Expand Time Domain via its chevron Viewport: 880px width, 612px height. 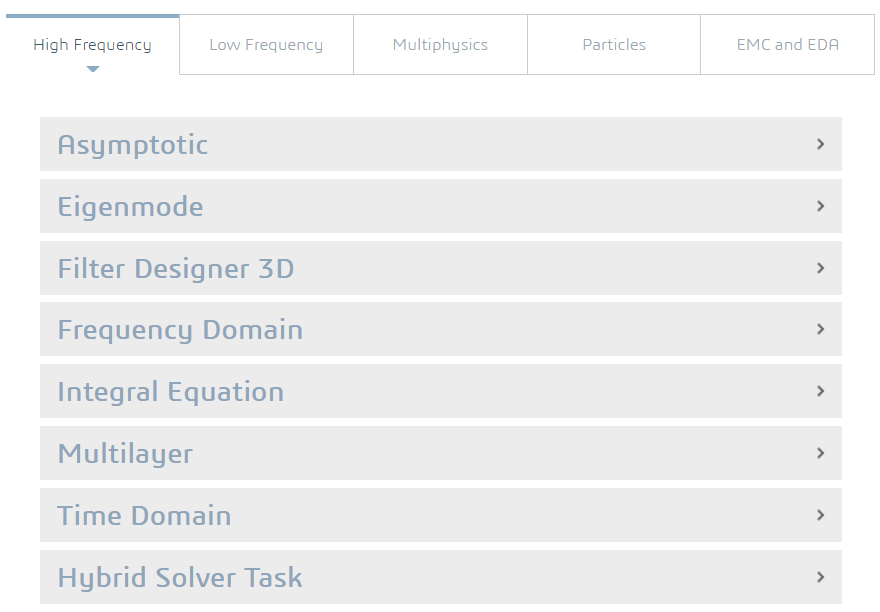pos(820,515)
